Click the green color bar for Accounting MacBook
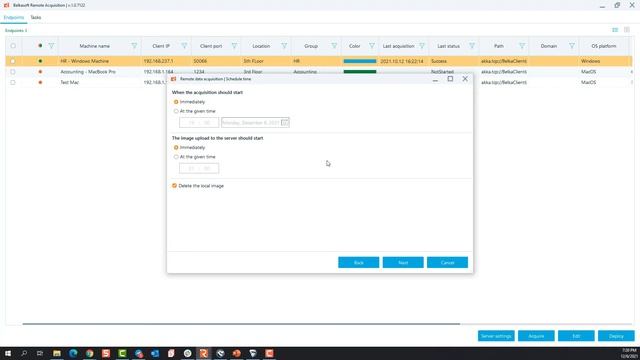The image size is (640, 360). [x=360, y=71]
